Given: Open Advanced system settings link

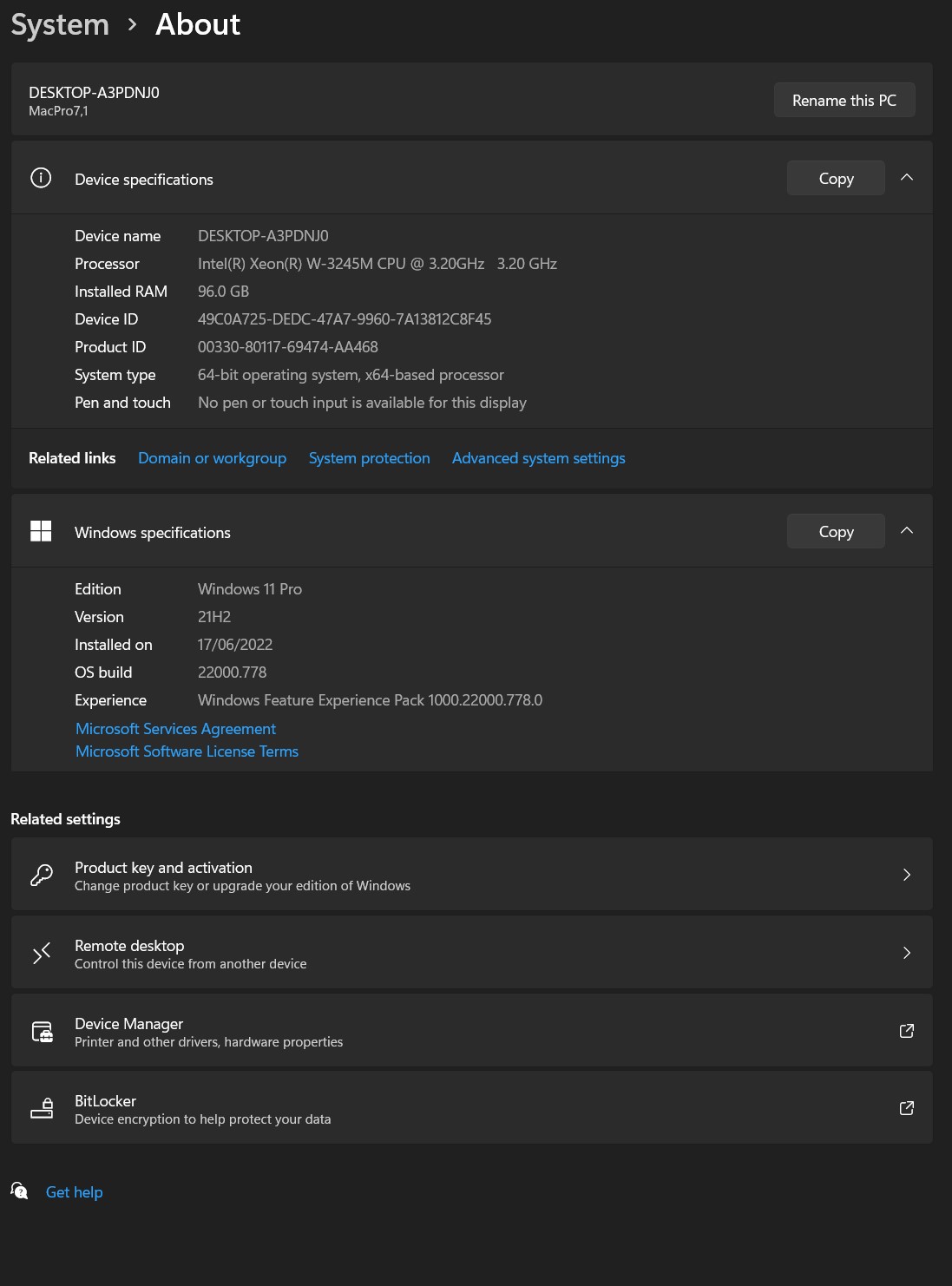Looking at the screenshot, I should [538, 458].
